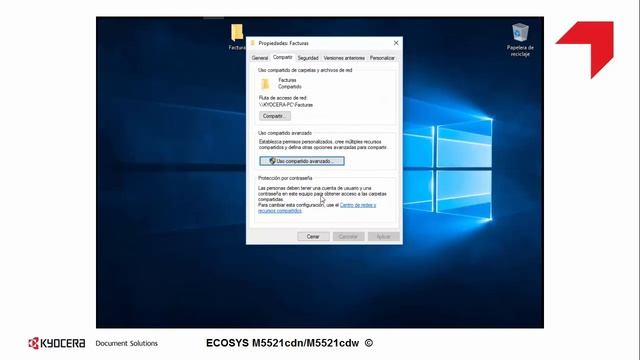
Task: Click the Compartido status text under Facturas
Action: tap(290, 87)
